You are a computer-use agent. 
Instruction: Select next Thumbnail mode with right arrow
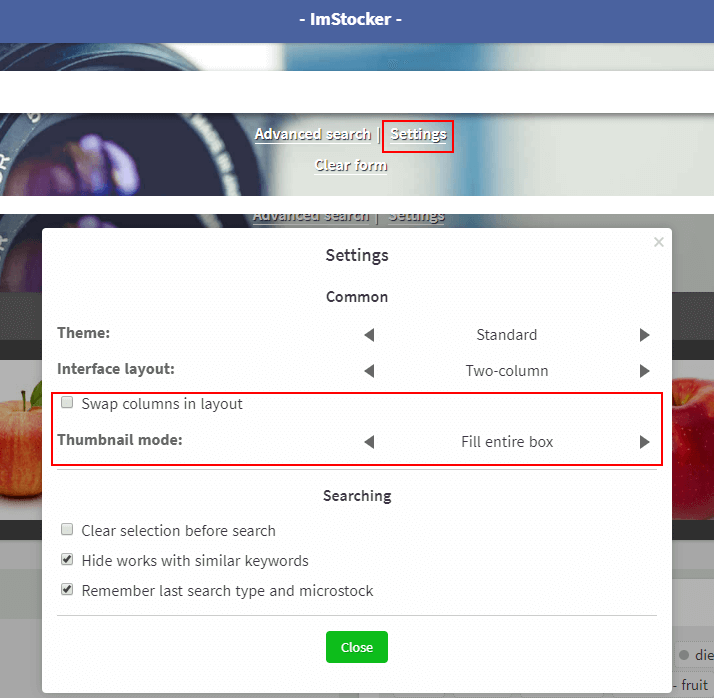[x=644, y=442]
